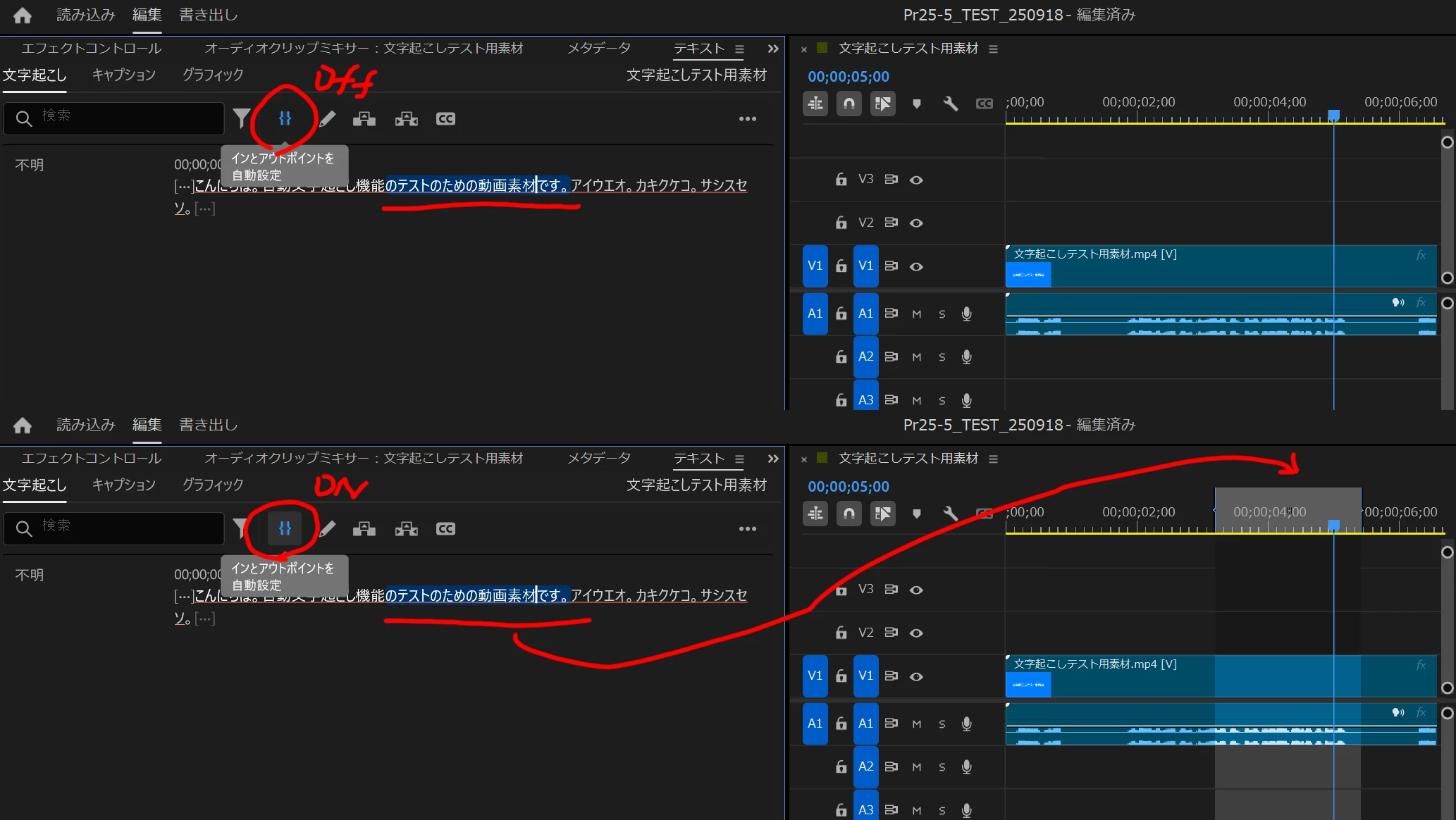
Task: Click the blue playhead marker on the upper timeline ruler
Action: pyautogui.click(x=1333, y=115)
